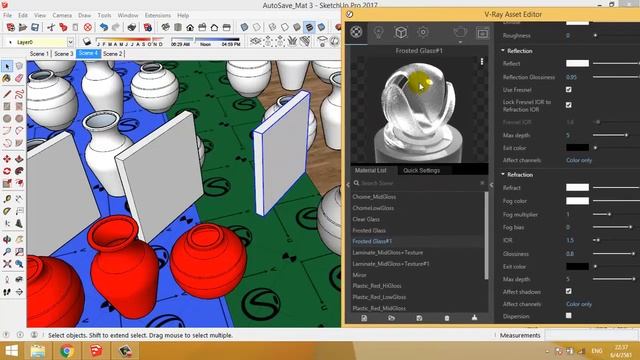Select the Orbit tool
The image size is (640, 360).
(7, 239)
